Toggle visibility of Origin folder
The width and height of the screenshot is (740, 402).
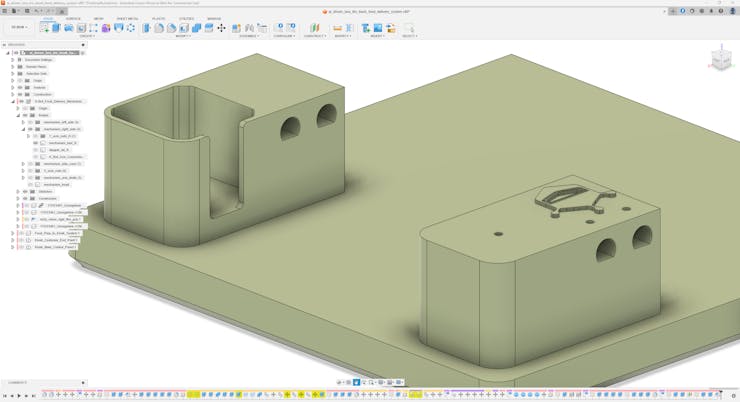[x=21, y=80]
